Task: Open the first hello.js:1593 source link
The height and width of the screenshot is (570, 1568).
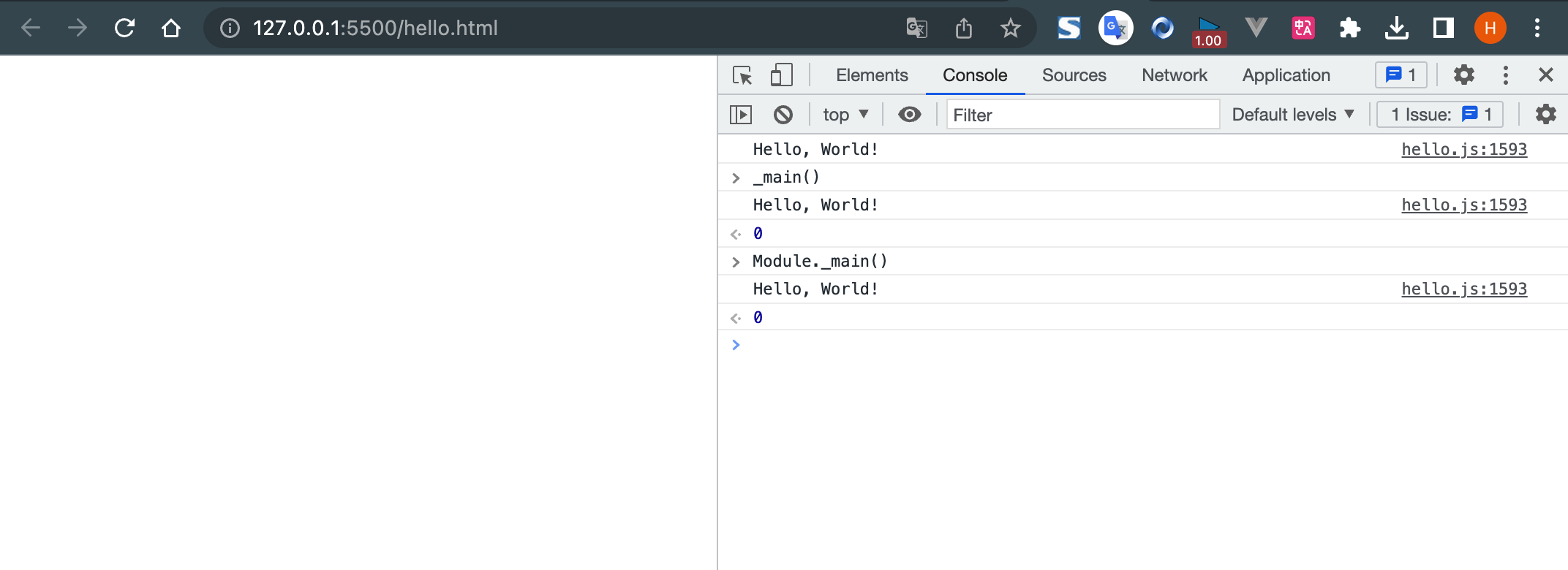Action: click(x=1463, y=149)
